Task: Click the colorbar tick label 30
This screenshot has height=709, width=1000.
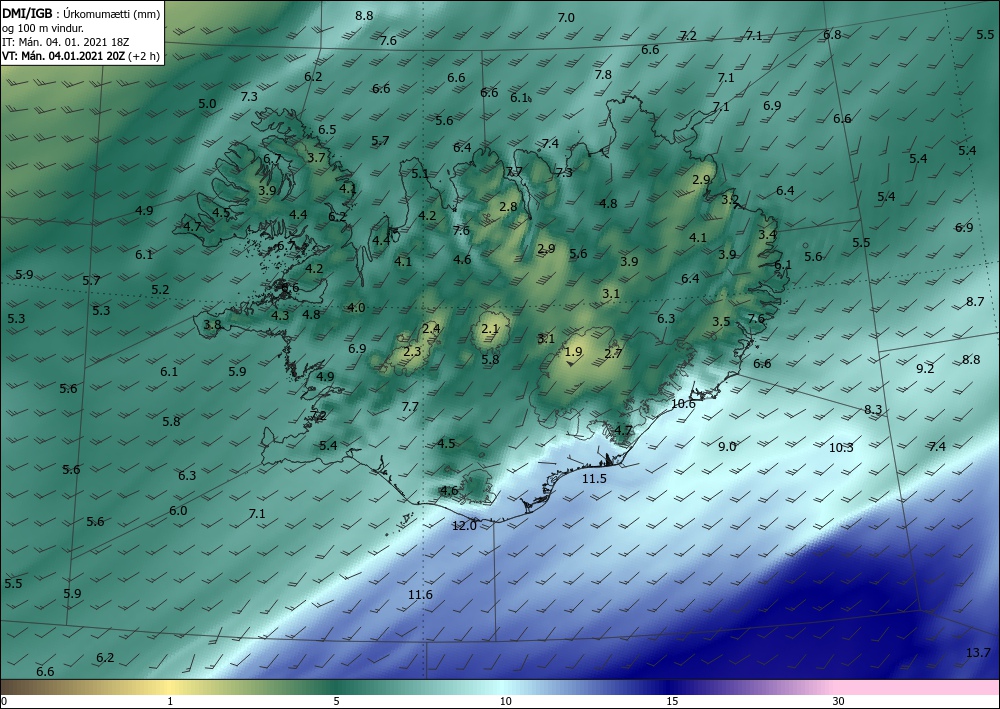Action: 839,701
